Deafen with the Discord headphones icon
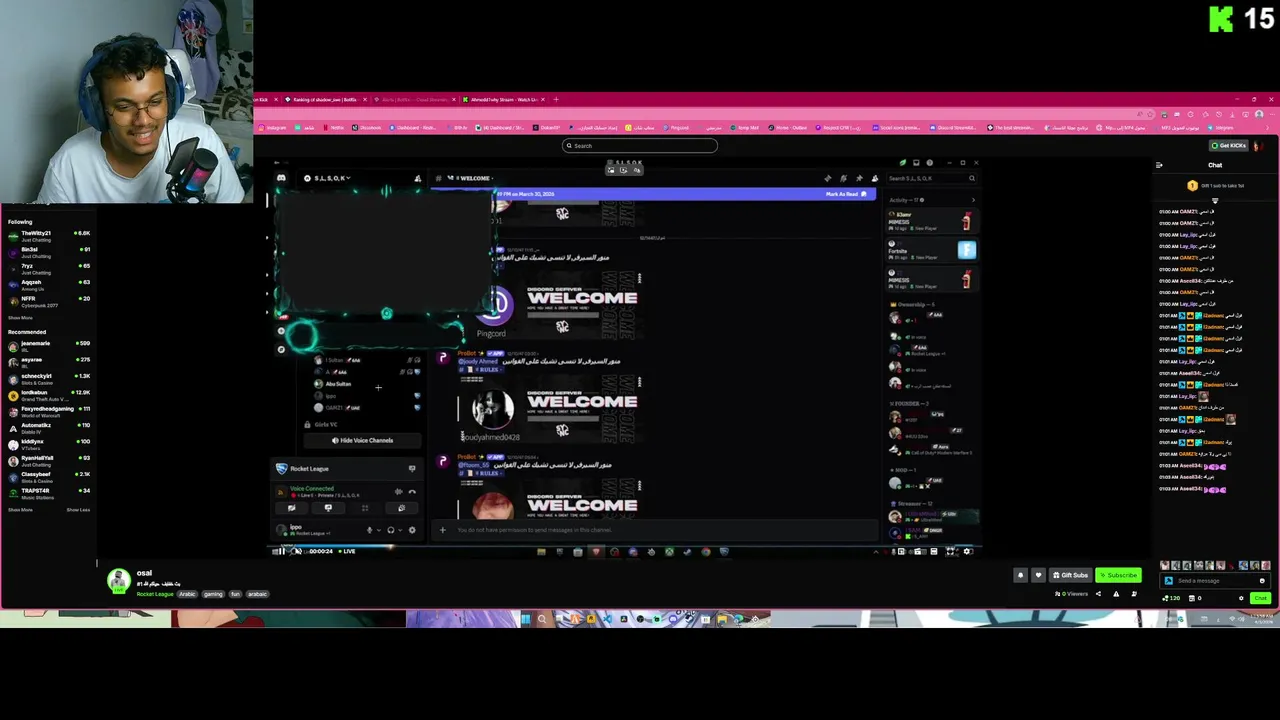This screenshot has width=1280, height=720. pyautogui.click(x=390, y=530)
